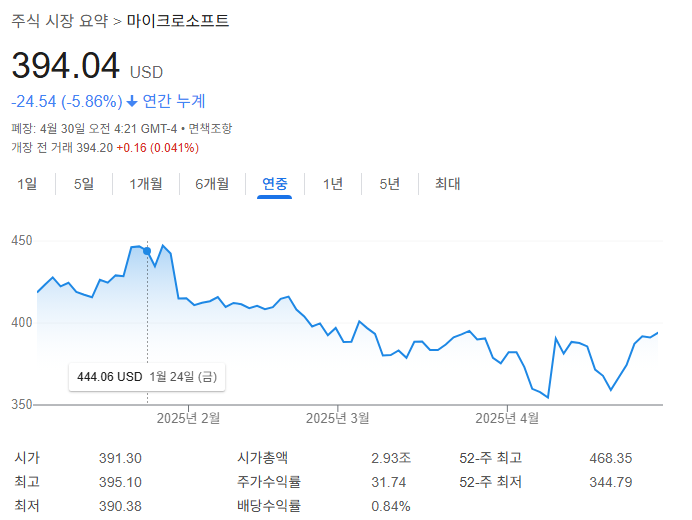Click the 394.04 current price
692x520 pixels.
pos(66,66)
